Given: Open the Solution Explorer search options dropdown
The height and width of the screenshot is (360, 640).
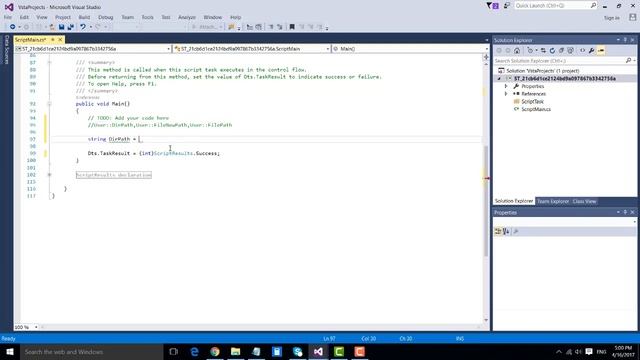Looking at the screenshot, I should click(x=634, y=60).
